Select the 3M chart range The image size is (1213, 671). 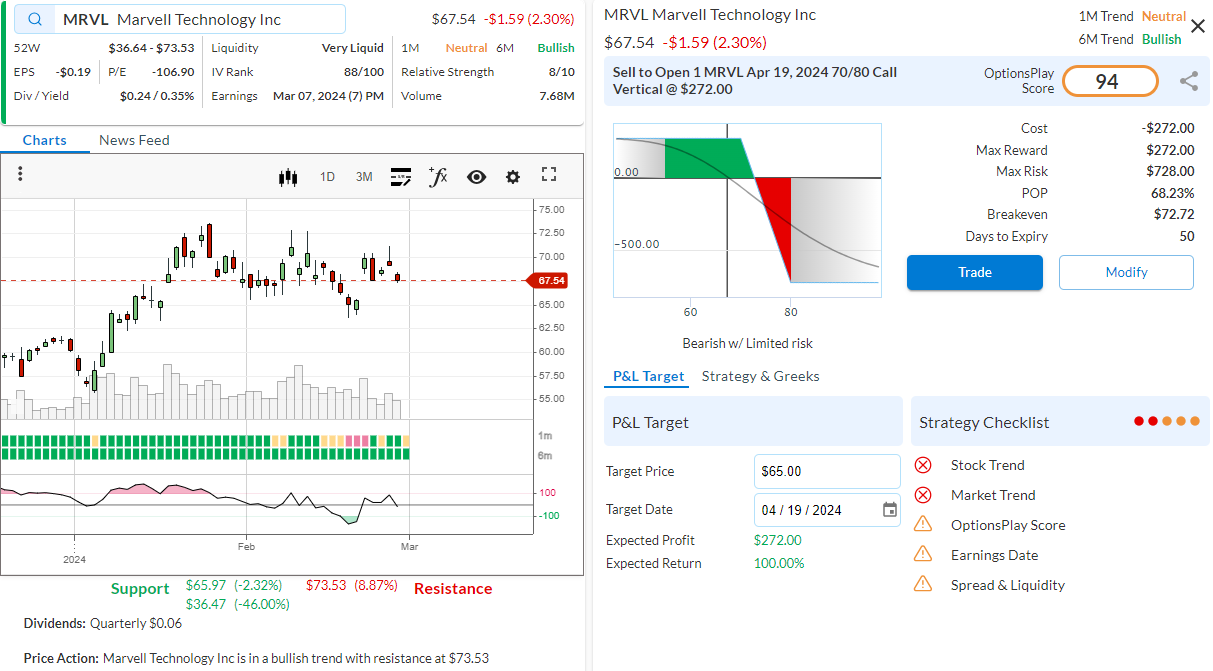(x=364, y=177)
